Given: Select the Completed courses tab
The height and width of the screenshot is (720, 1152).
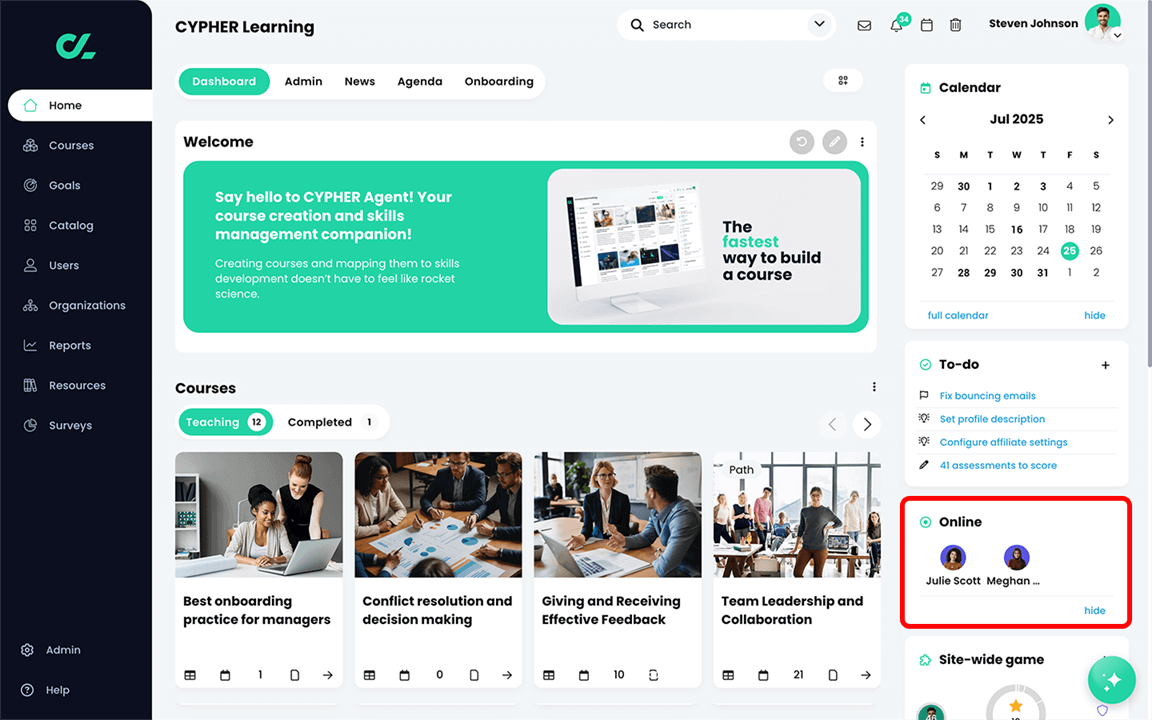Looking at the screenshot, I should click(x=330, y=422).
